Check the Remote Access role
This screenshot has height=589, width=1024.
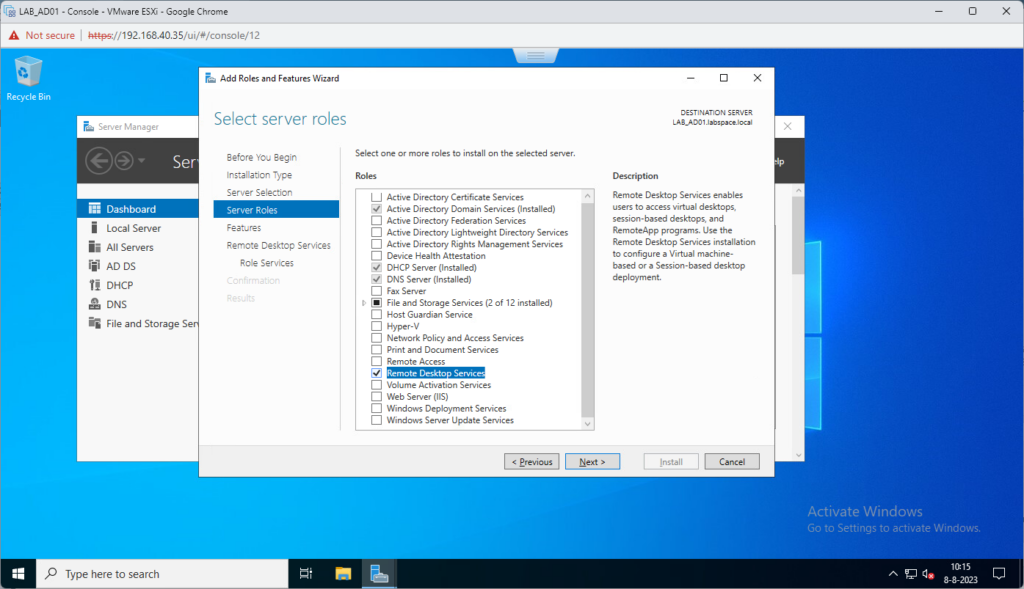[376, 362]
